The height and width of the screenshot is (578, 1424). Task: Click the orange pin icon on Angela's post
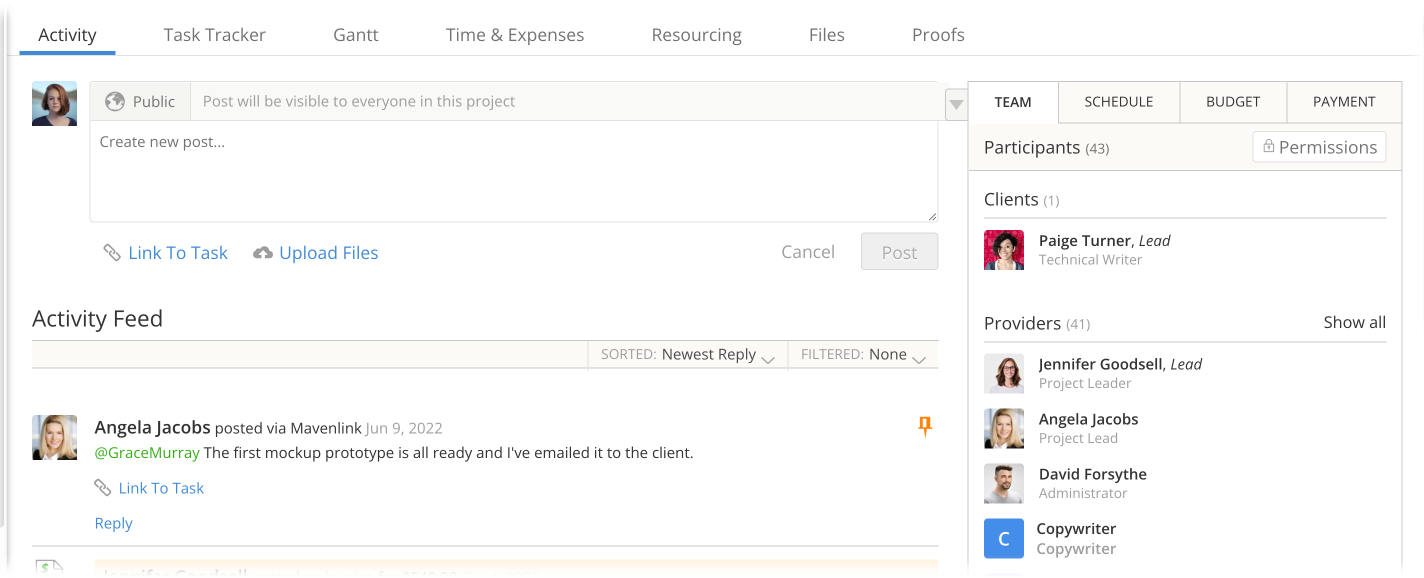coord(925,427)
